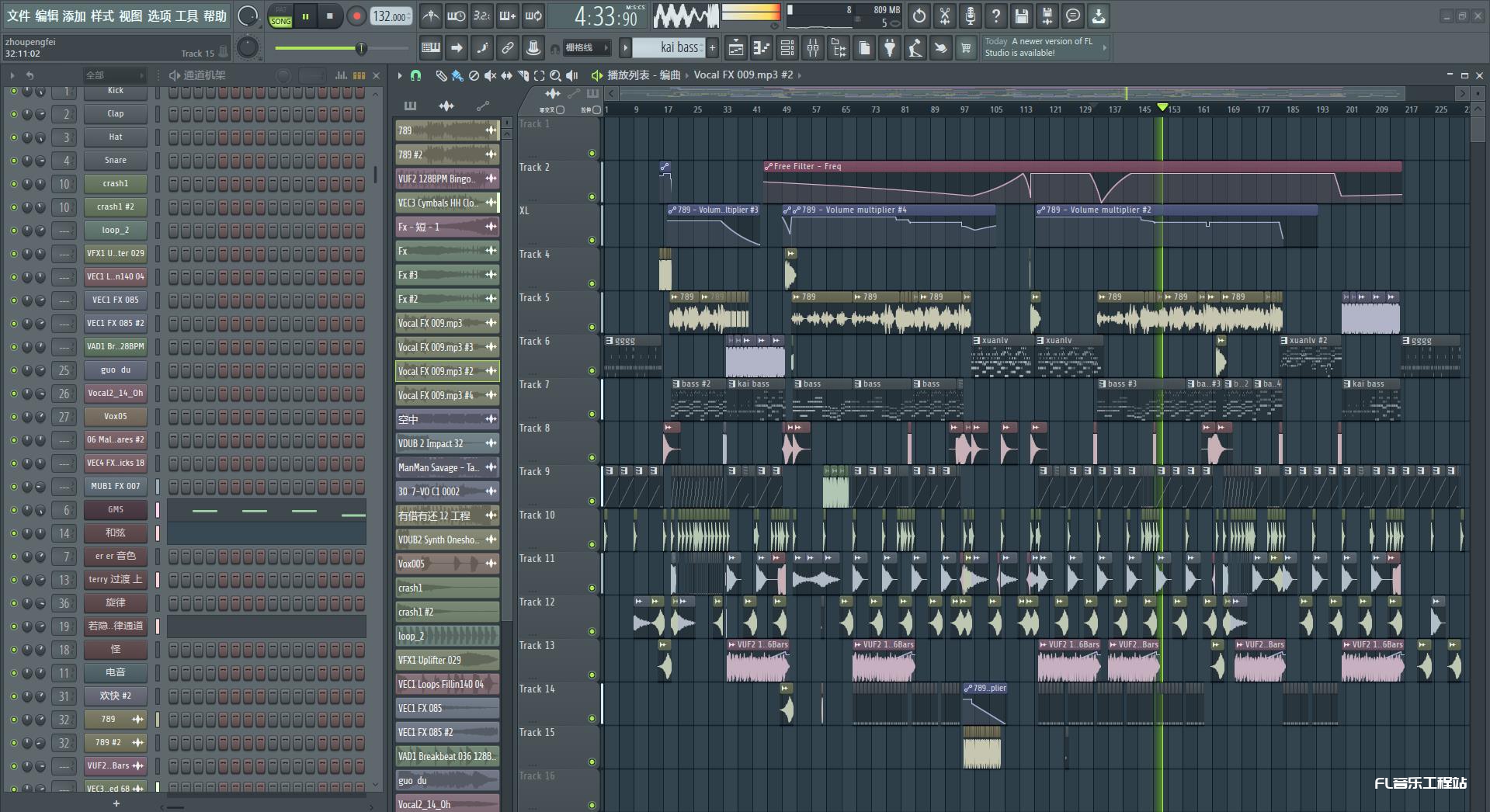Select the playlist mute tool
This screenshot has width=1490, height=812.
pos(490,75)
